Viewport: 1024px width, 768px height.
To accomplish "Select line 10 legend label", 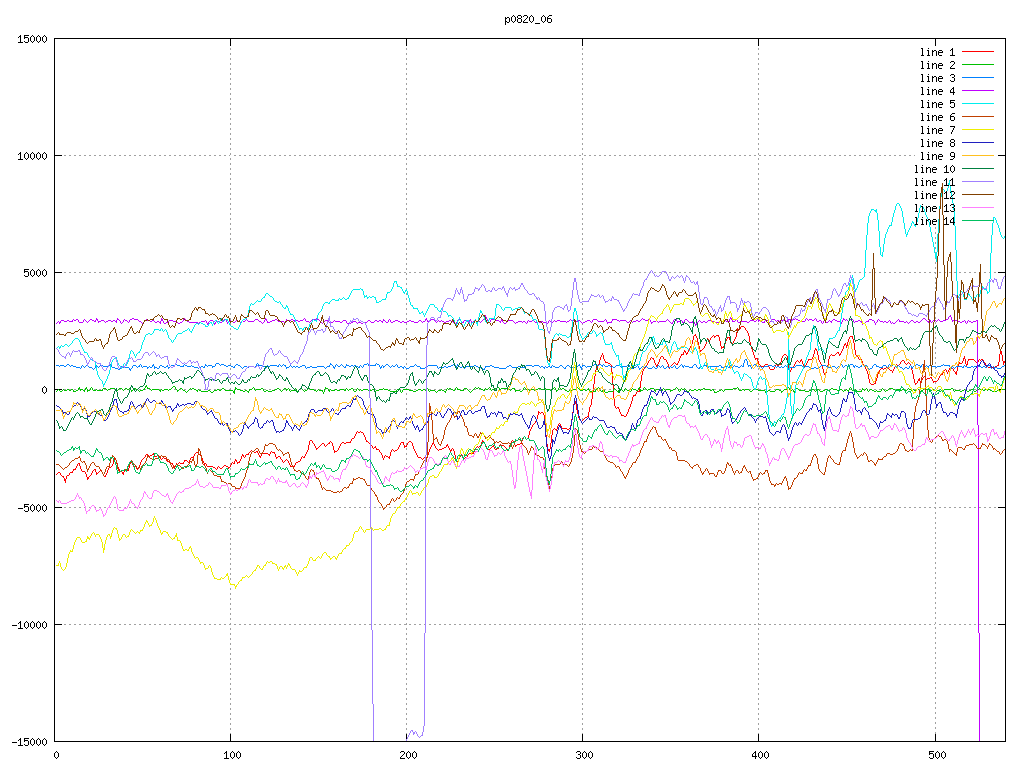I will click(x=934, y=169).
